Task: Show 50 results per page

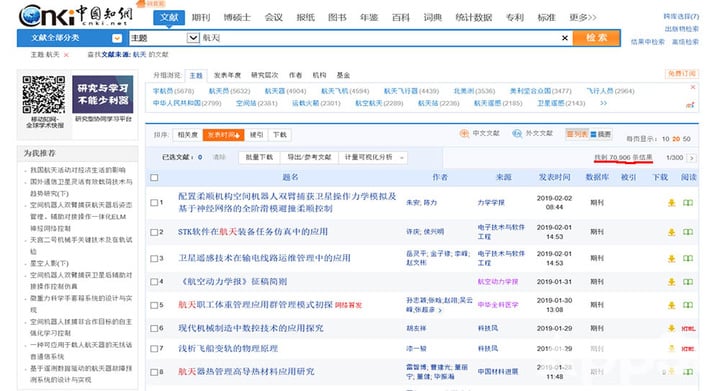Action: (686, 139)
